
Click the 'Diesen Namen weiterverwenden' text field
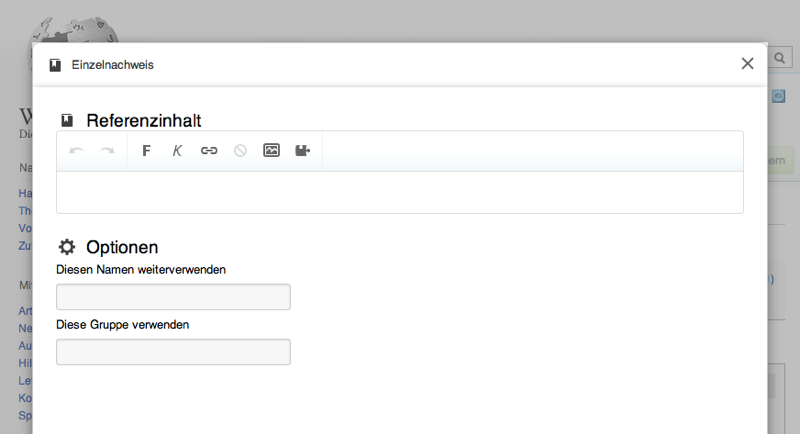coord(173,297)
